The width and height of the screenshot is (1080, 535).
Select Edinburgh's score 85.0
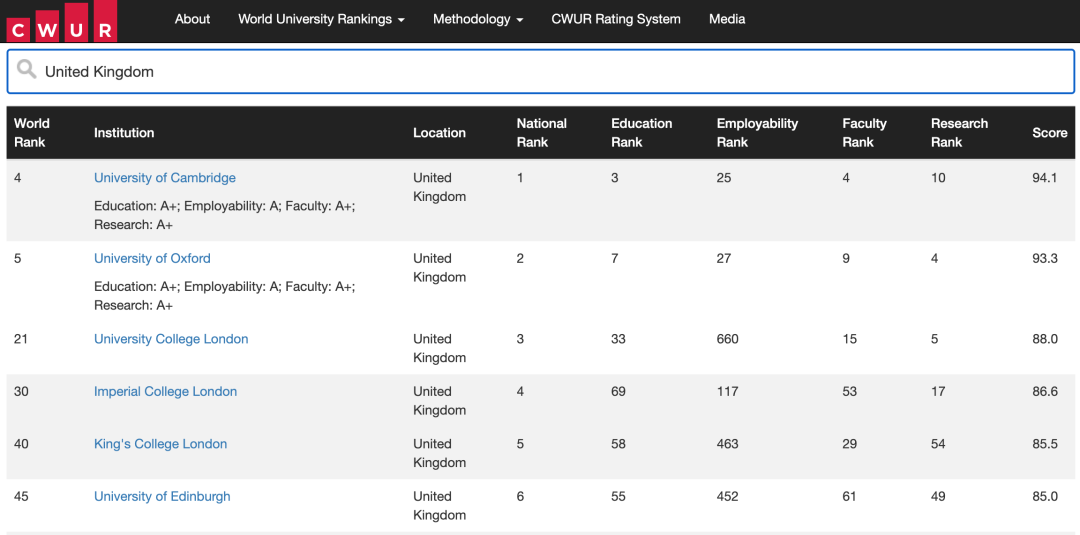[x=1045, y=496]
